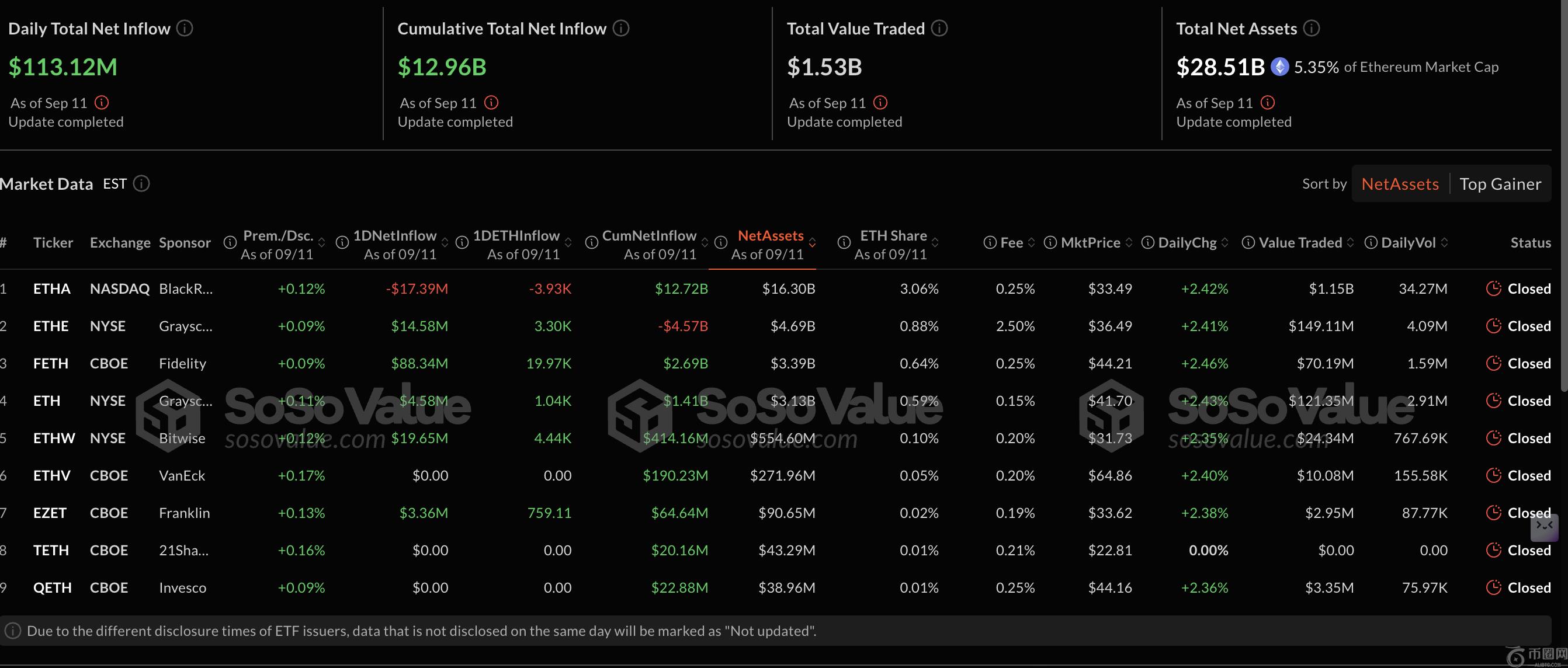Click floating widget button near EZET row
This screenshot has width=1568, height=668.
pos(1544,527)
